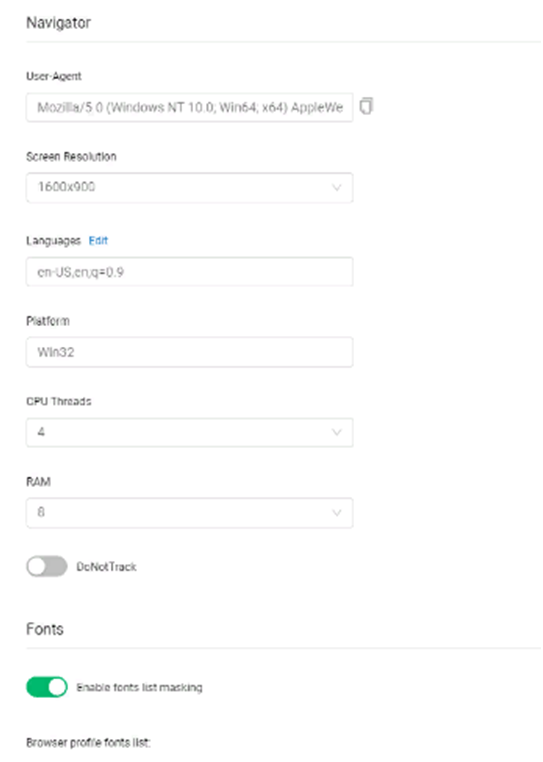Click the chevron arrow in the RAM box
Viewport: 543px width, 762px height.
(x=336, y=513)
